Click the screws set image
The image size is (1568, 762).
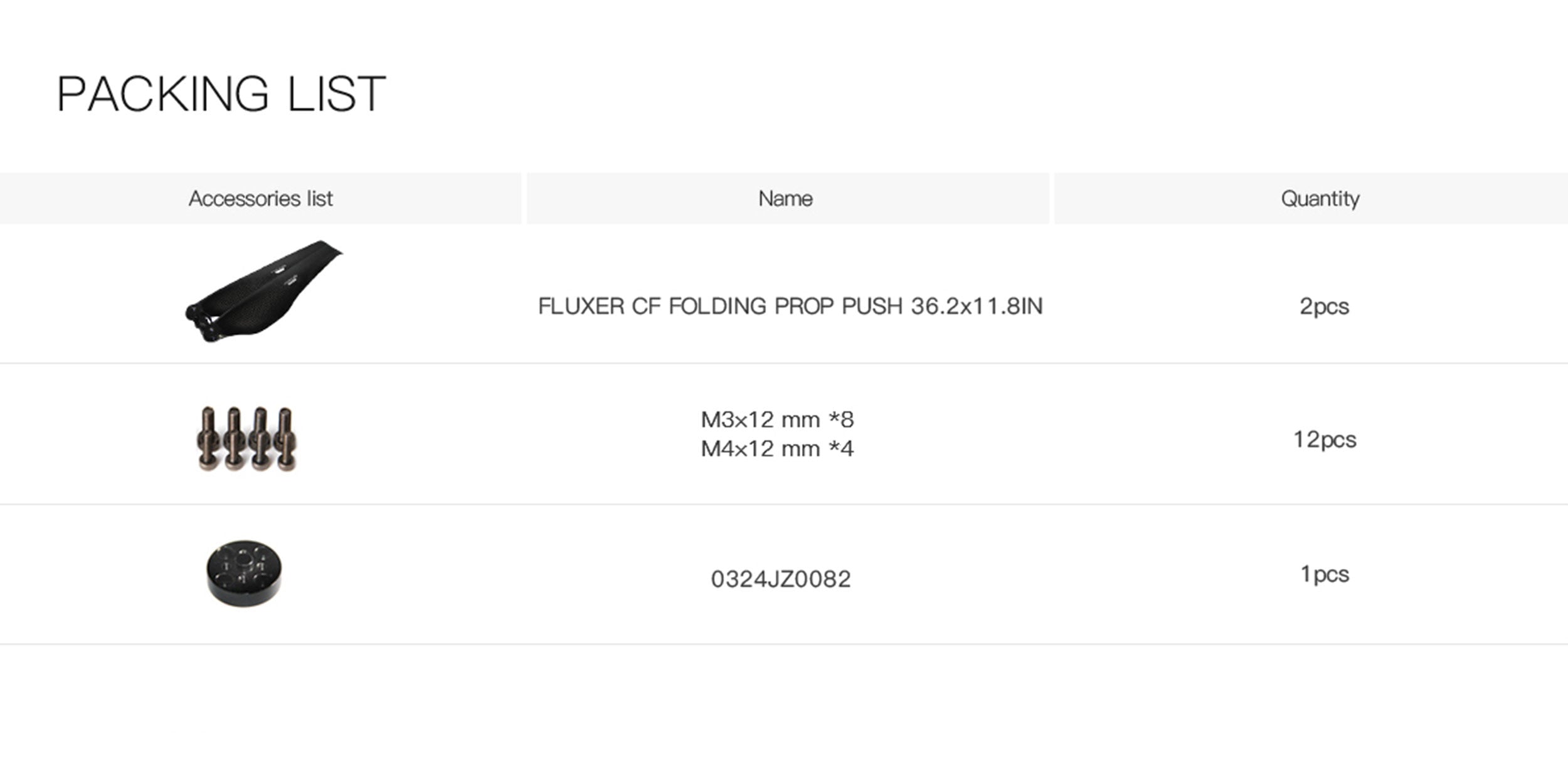246,439
